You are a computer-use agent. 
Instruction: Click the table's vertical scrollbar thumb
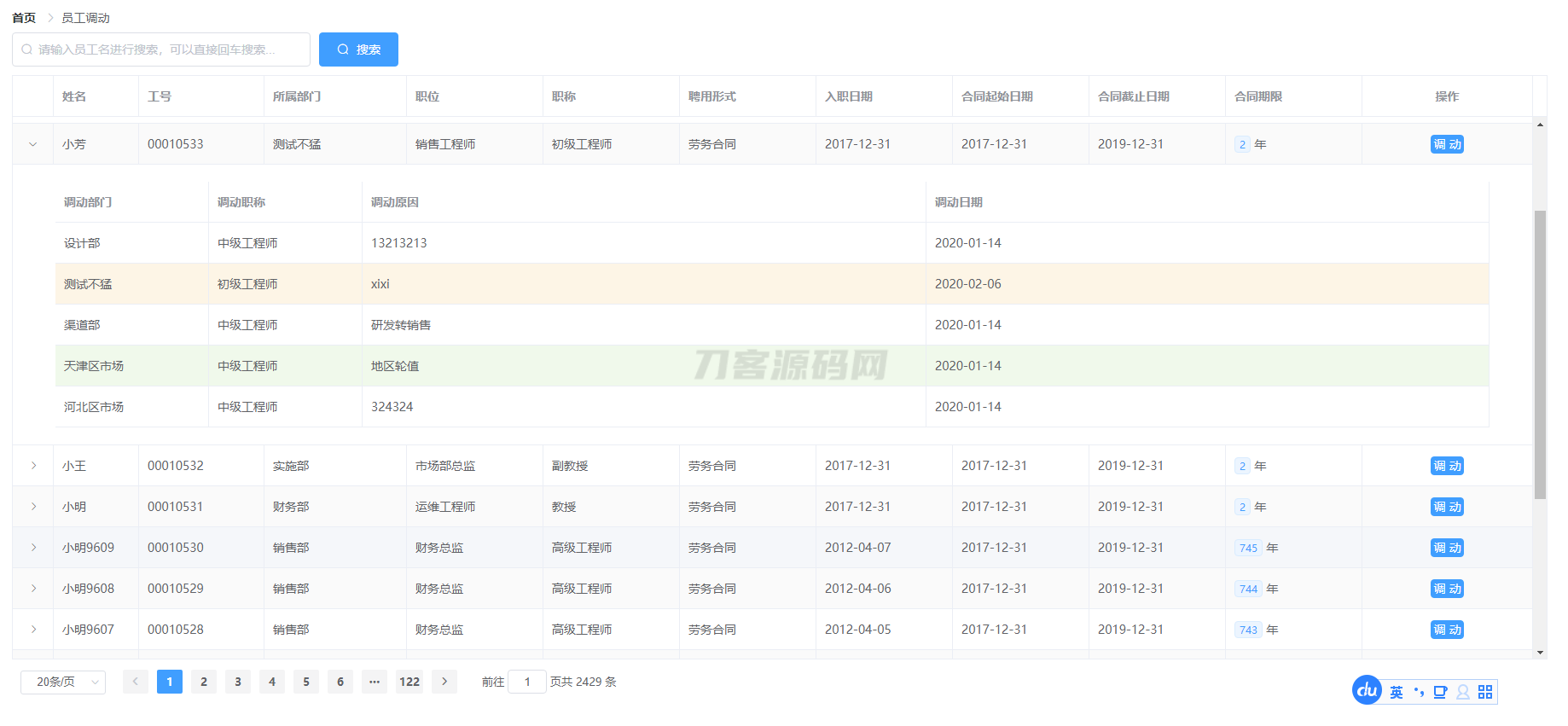(x=1540, y=354)
